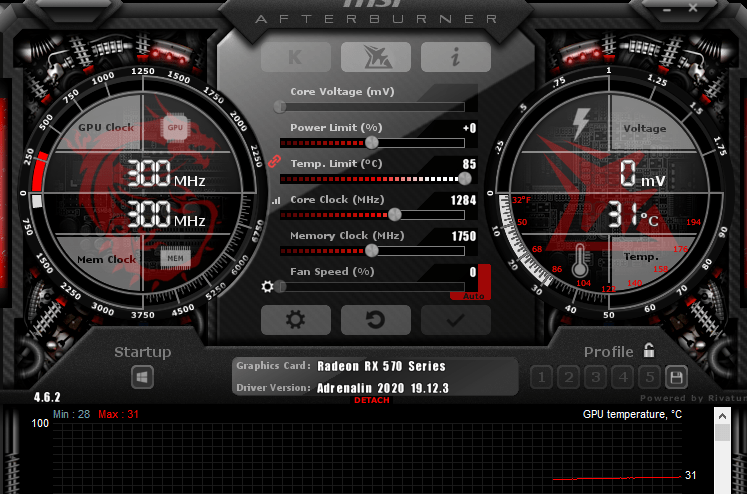This screenshot has width=747, height=494.
Task: Click the Memory Clock value 1750
Action: (464, 236)
